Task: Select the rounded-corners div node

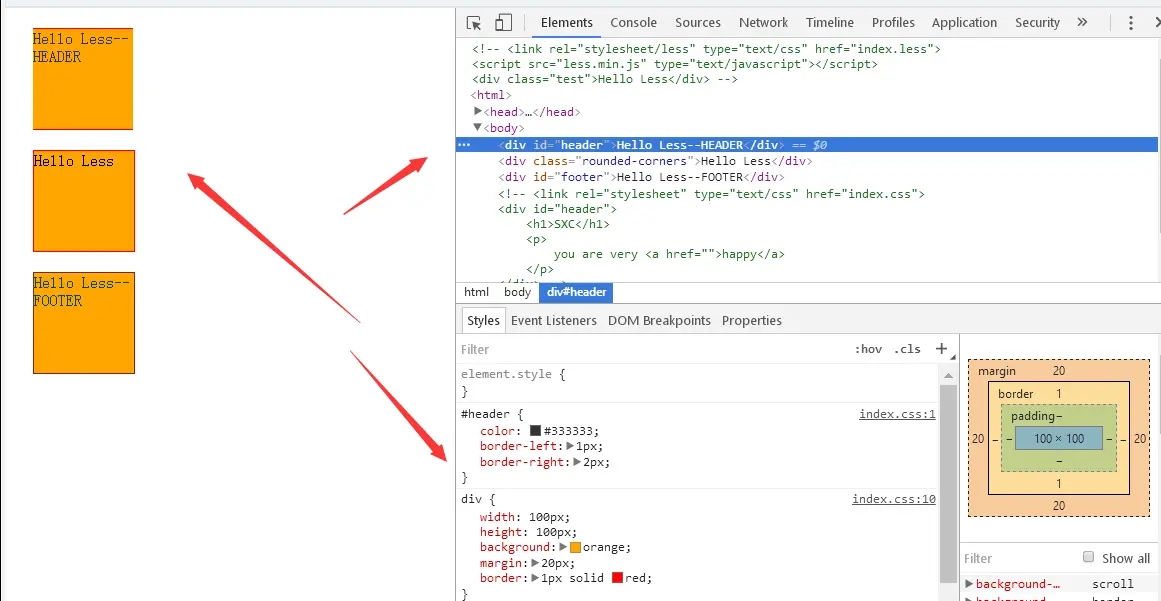Action: (x=655, y=161)
